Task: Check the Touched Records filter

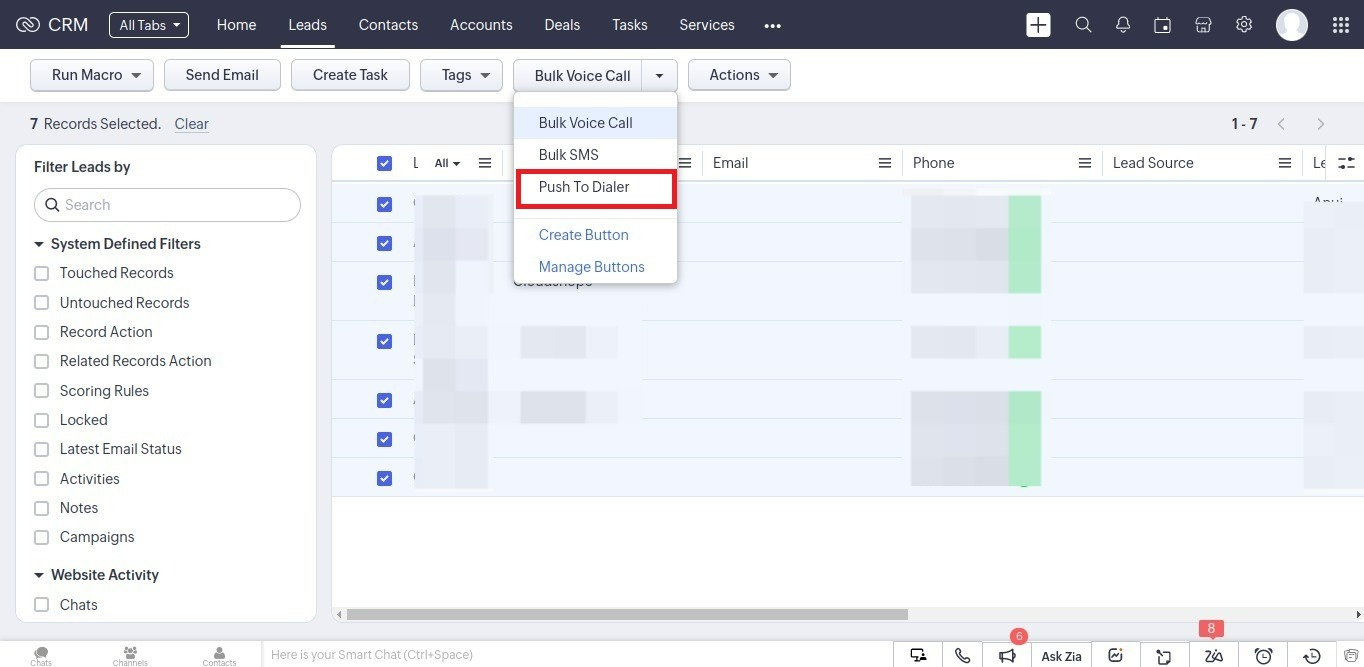Action: [x=42, y=273]
